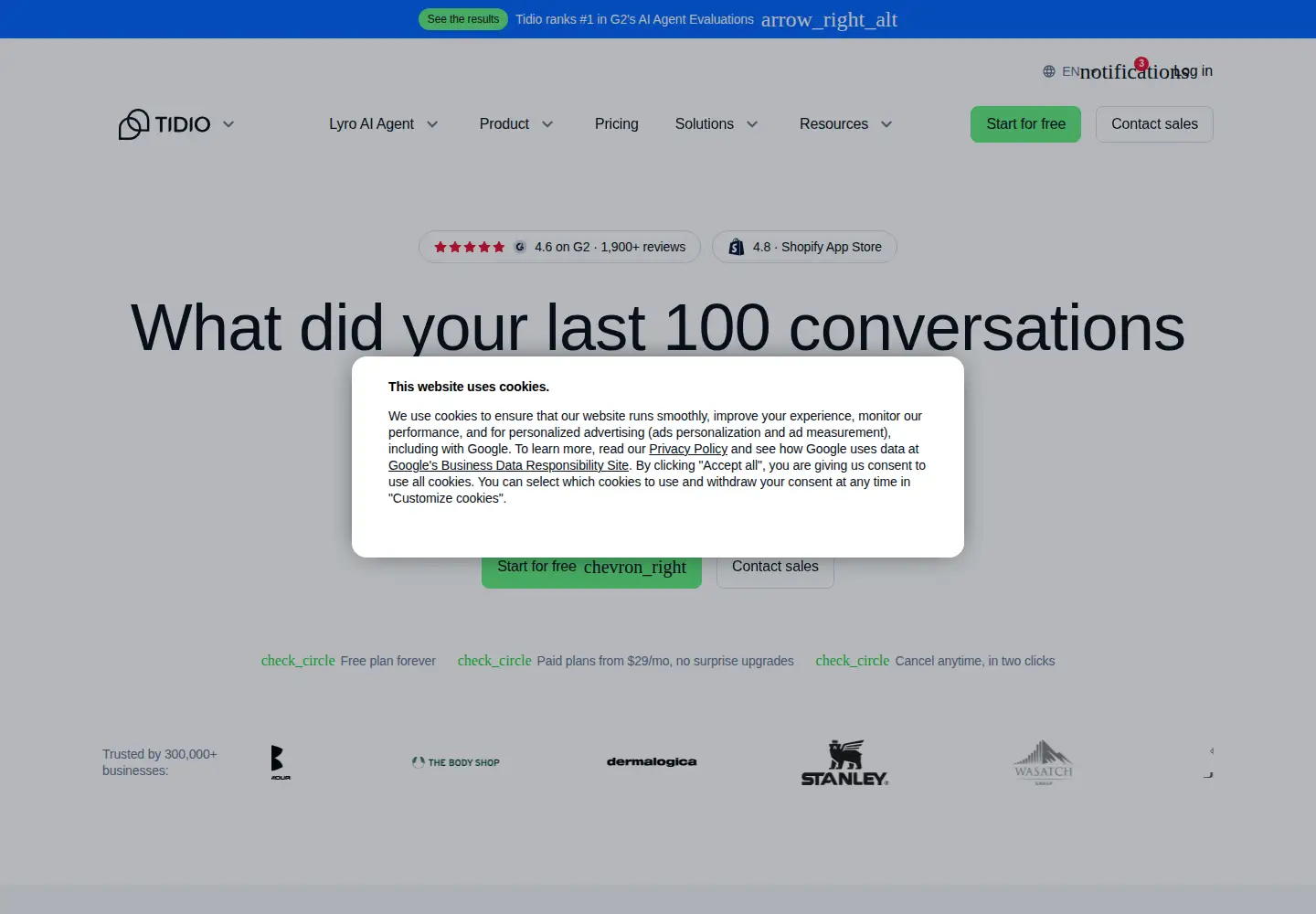Expand the Product menu
This screenshot has height=914, width=1316.
pos(516,124)
